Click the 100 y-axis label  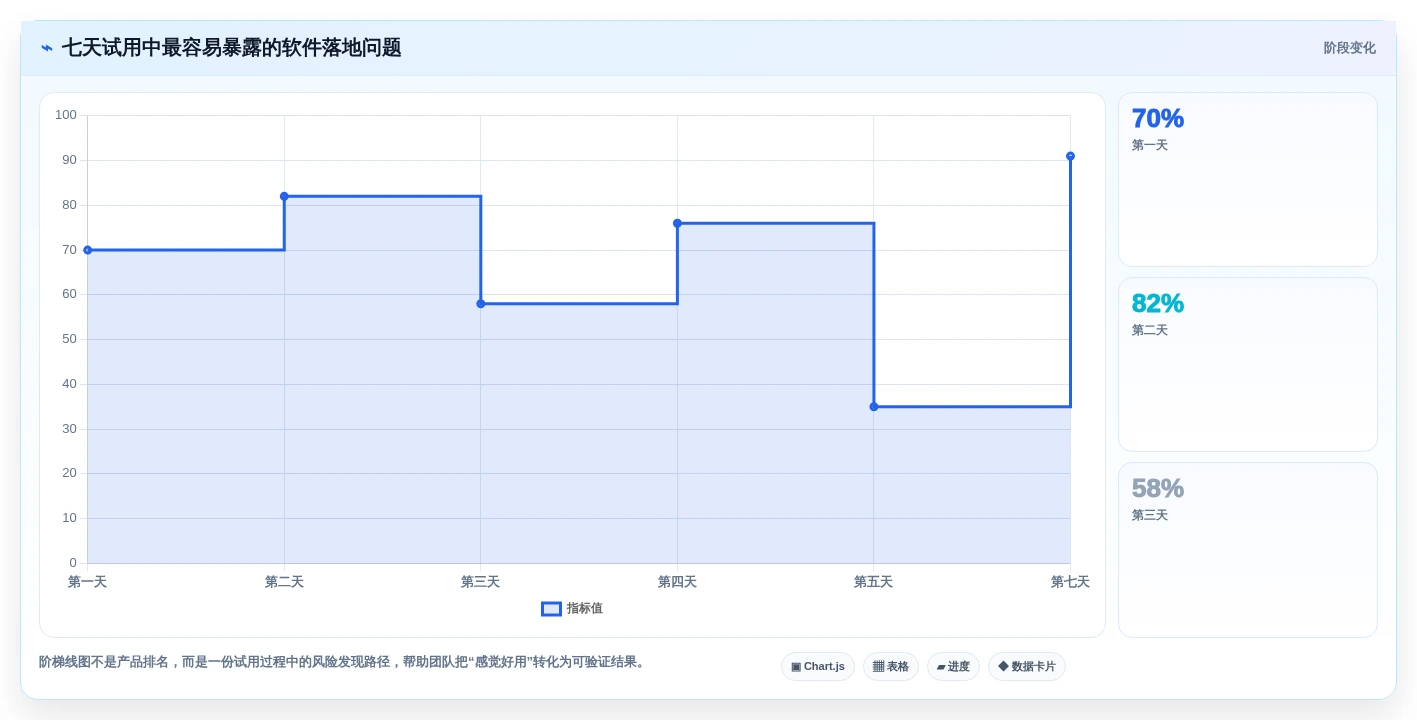click(x=66, y=115)
